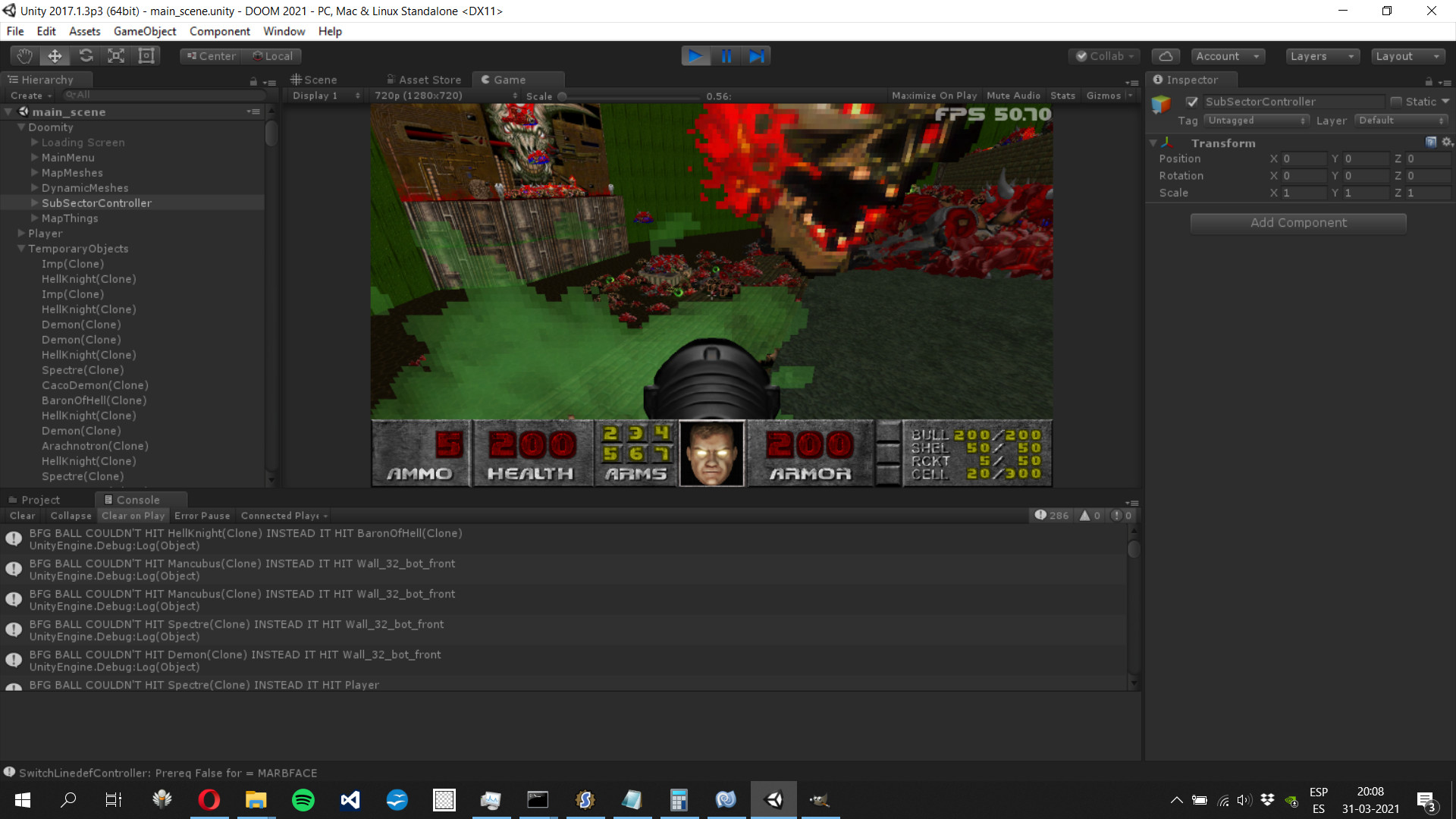
Task: Open Spotify from the taskbar
Action: tap(303, 800)
